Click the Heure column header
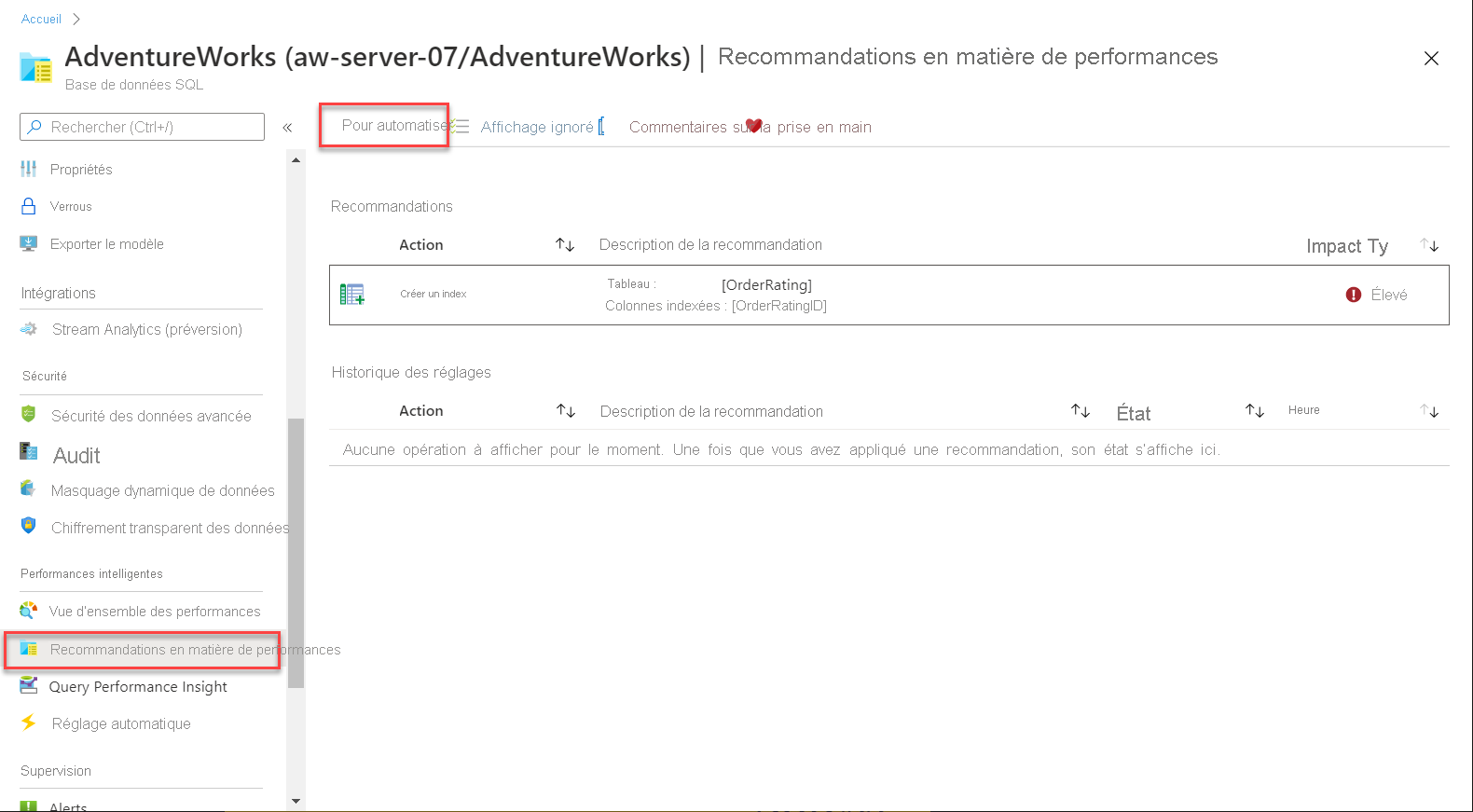Screen dimensions: 1473x812 pyautogui.click(x=1303, y=410)
